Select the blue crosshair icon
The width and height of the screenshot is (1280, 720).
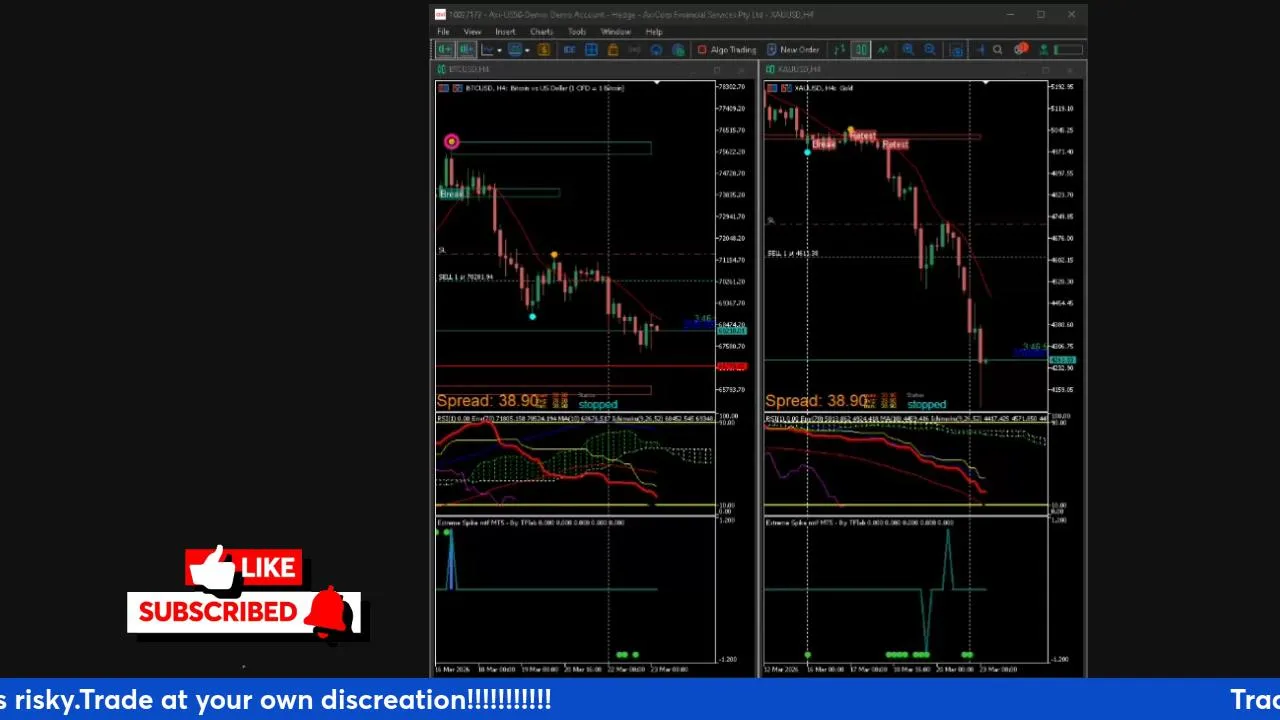tap(981, 49)
